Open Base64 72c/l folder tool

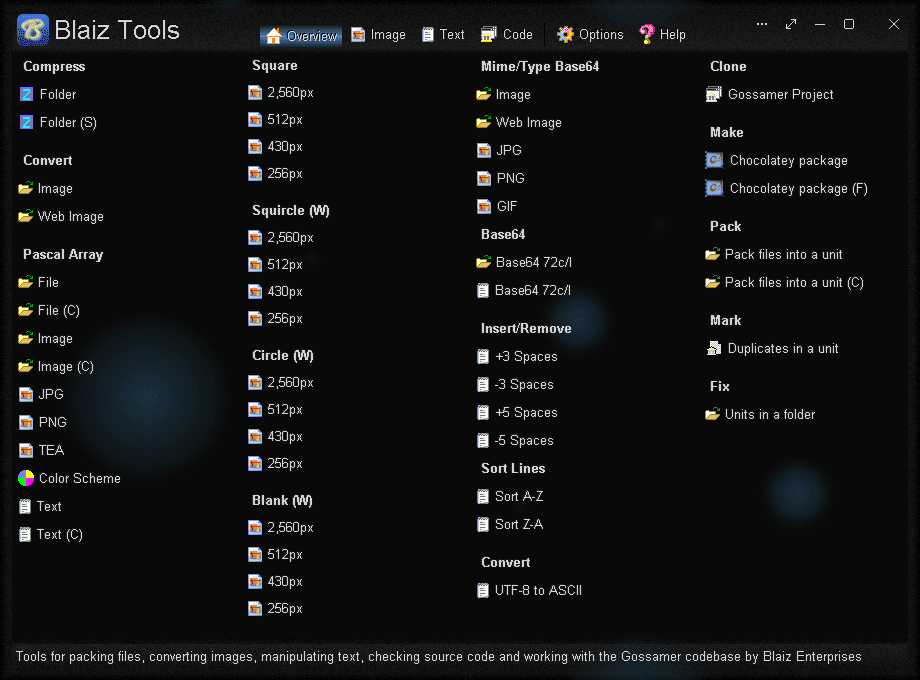[524, 262]
